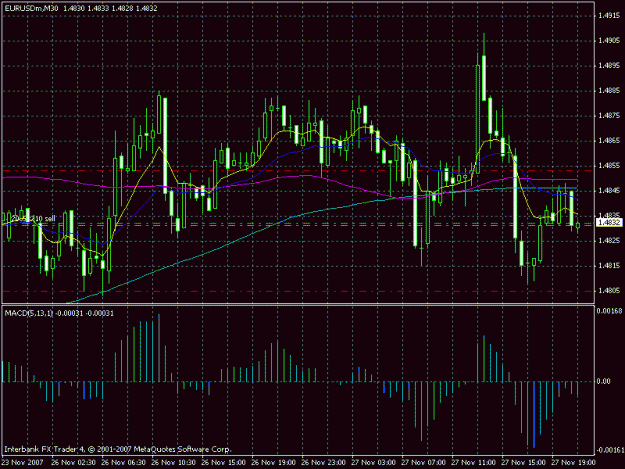Select the highlighted current price marker 1.4832
Screen dimensions: 625x469
coord(609,222)
